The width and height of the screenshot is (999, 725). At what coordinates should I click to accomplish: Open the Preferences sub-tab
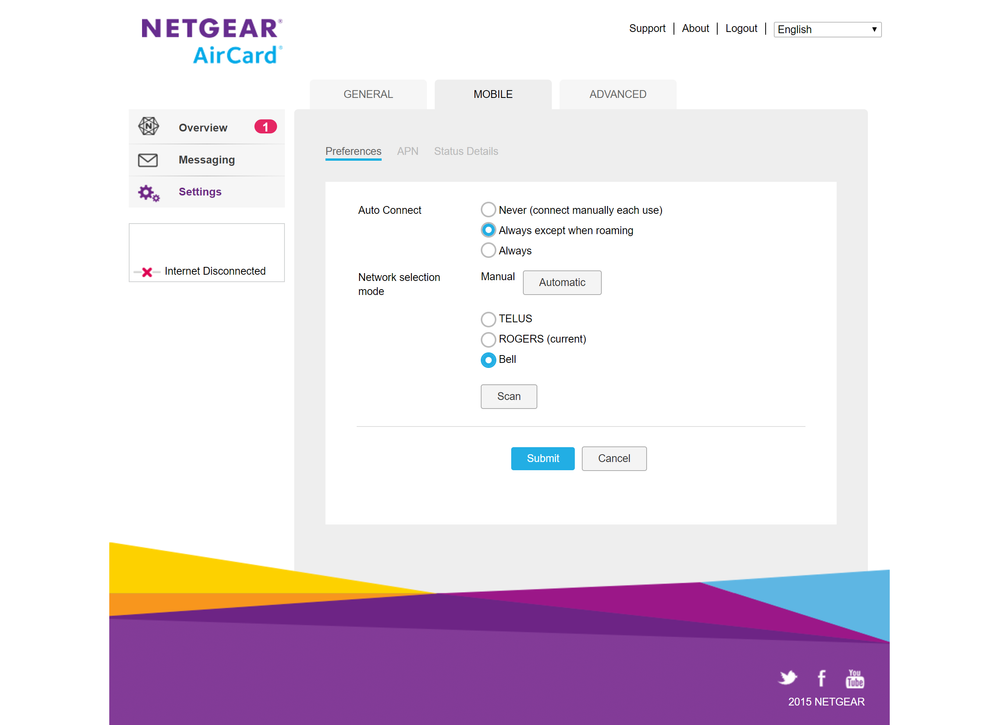(353, 151)
